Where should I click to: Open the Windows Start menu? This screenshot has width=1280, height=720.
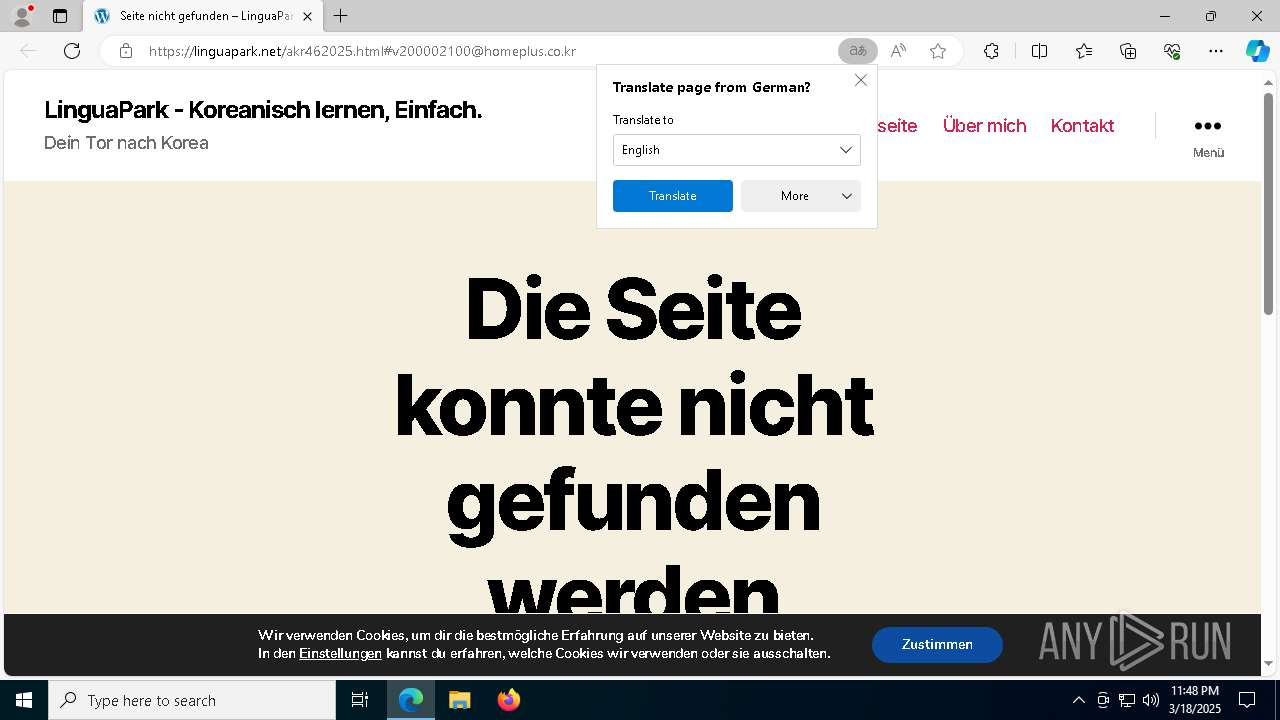[24, 700]
